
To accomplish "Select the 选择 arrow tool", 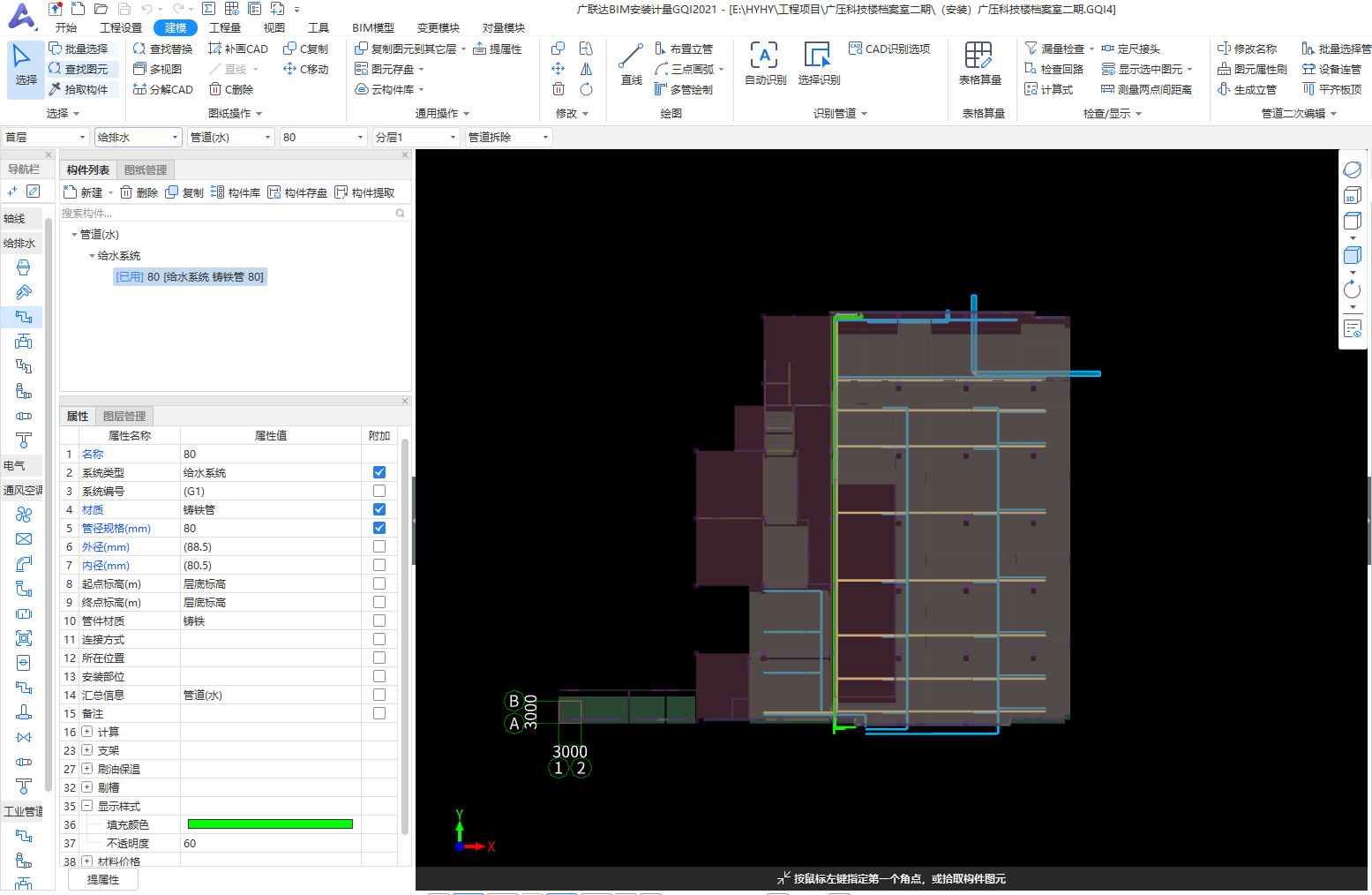I will 26,67.
